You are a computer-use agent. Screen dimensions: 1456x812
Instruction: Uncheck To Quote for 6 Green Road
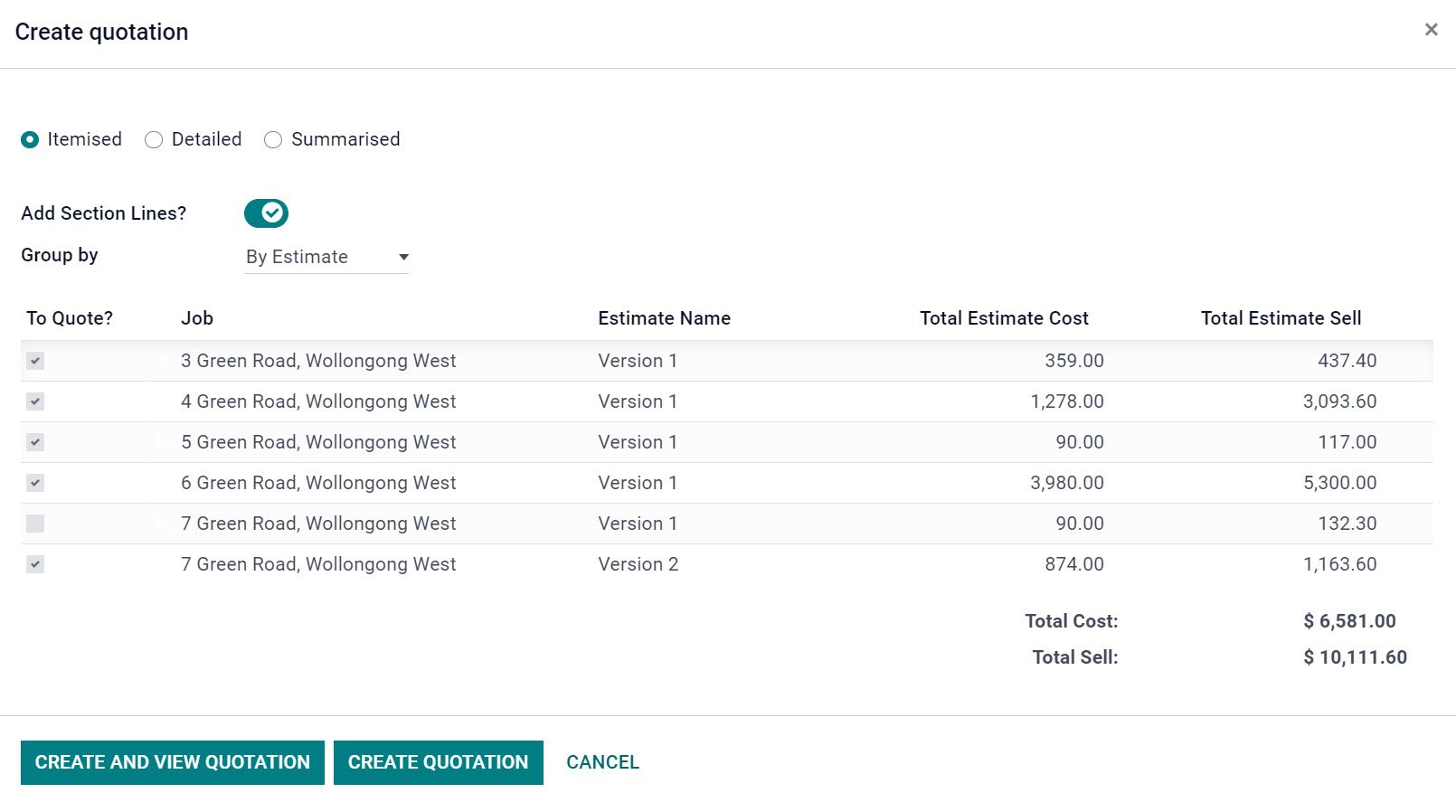pyautogui.click(x=35, y=483)
